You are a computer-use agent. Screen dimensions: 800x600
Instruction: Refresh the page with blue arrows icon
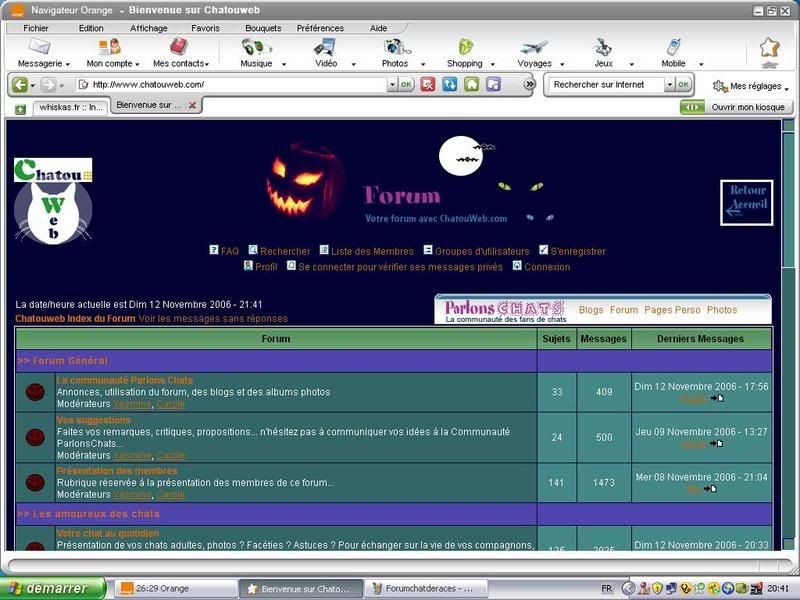tap(449, 84)
